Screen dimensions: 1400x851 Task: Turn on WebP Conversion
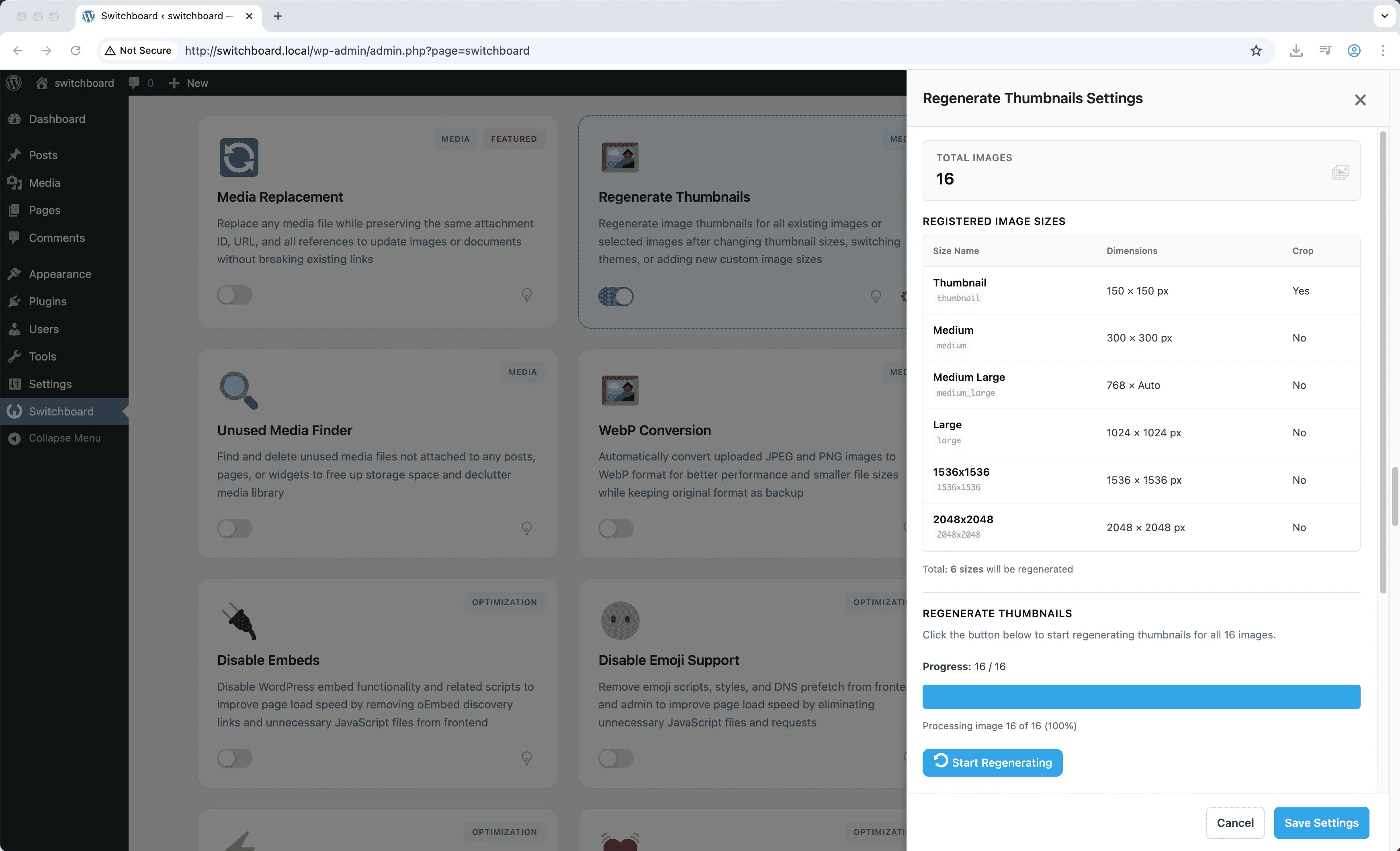coord(616,528)
